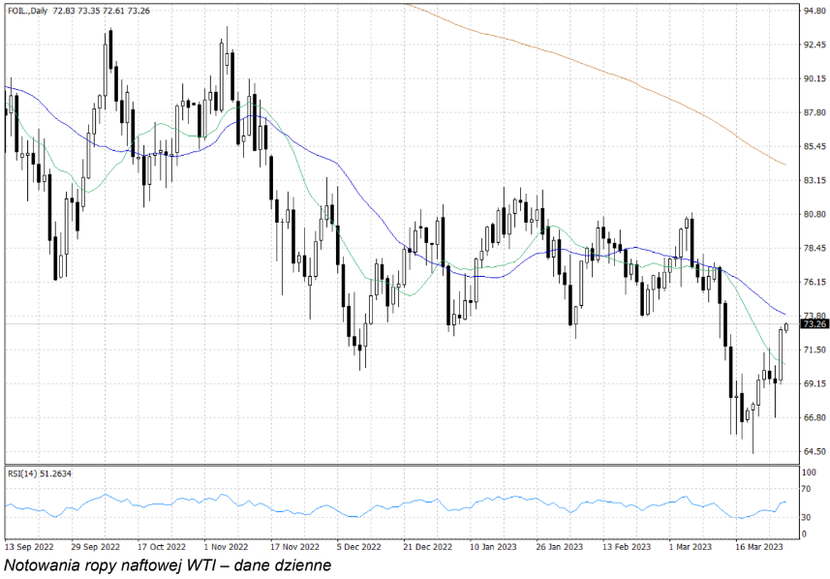Click the 83.15 price axis label
830x579 pixels.
point(815,180)
